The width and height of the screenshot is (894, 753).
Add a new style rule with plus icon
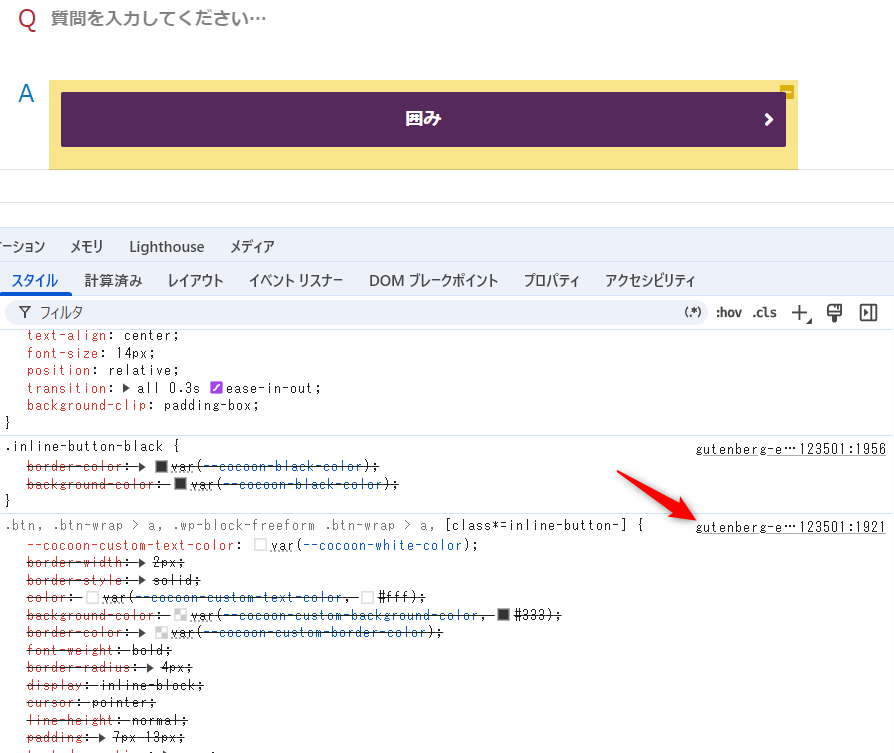tap(800, 313)
